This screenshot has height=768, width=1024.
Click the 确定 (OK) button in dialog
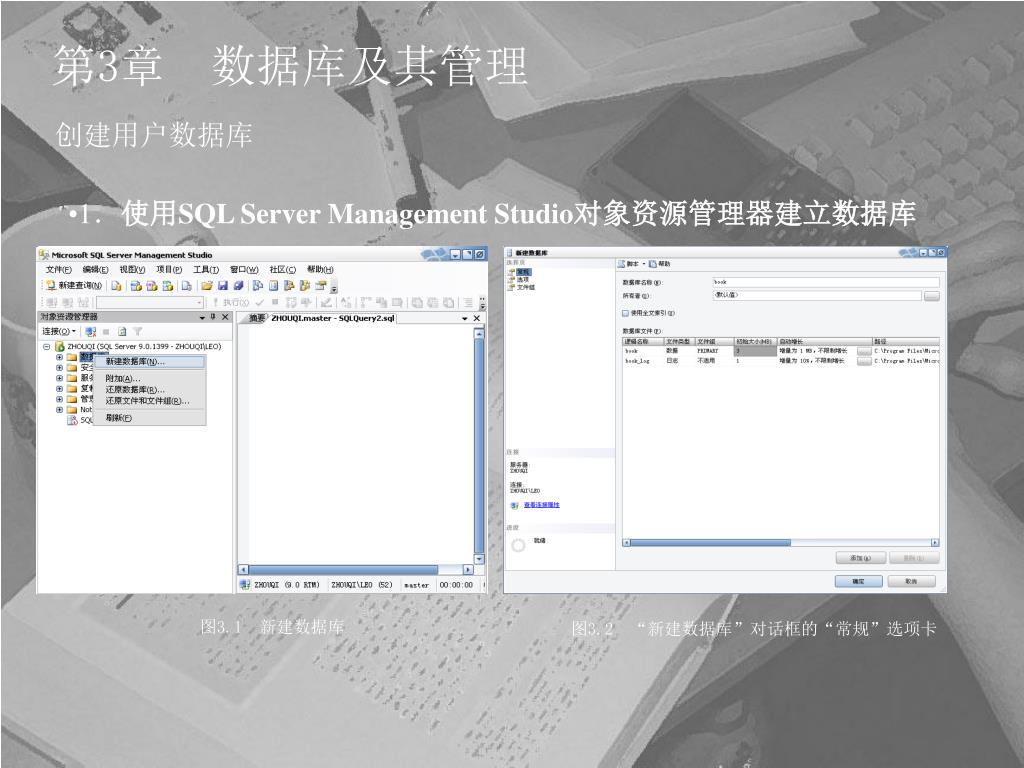tap(858, 581)
